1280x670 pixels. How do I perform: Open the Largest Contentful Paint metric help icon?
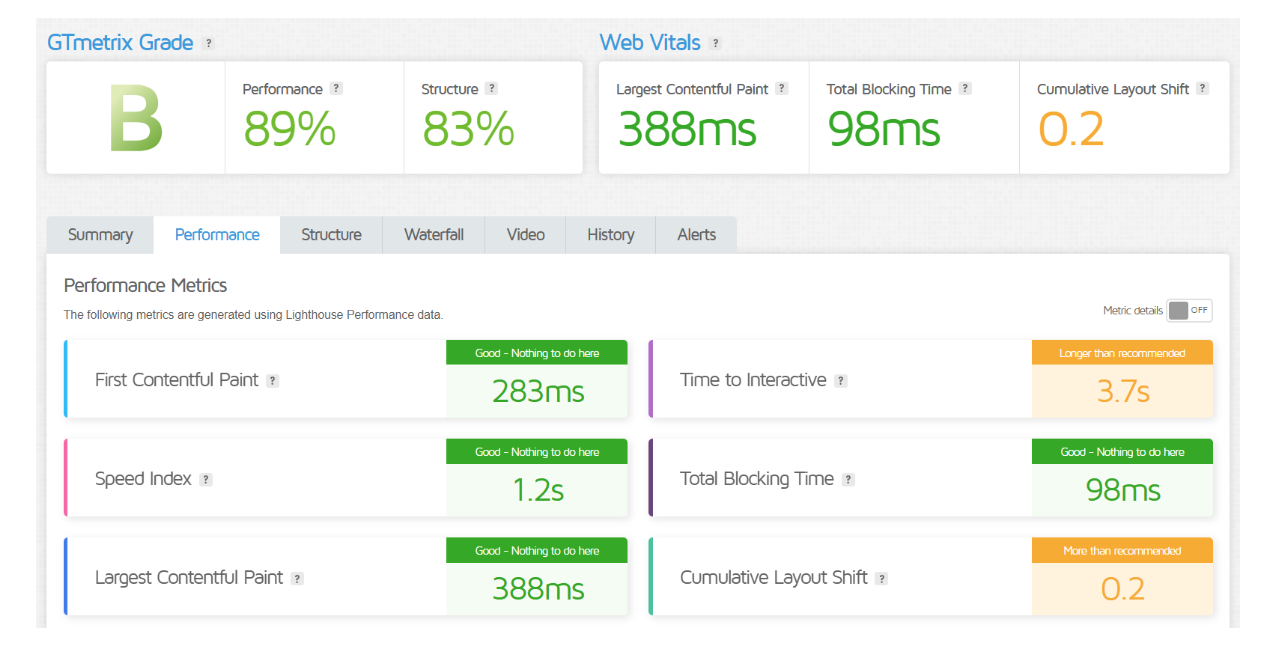coord(297,578)
